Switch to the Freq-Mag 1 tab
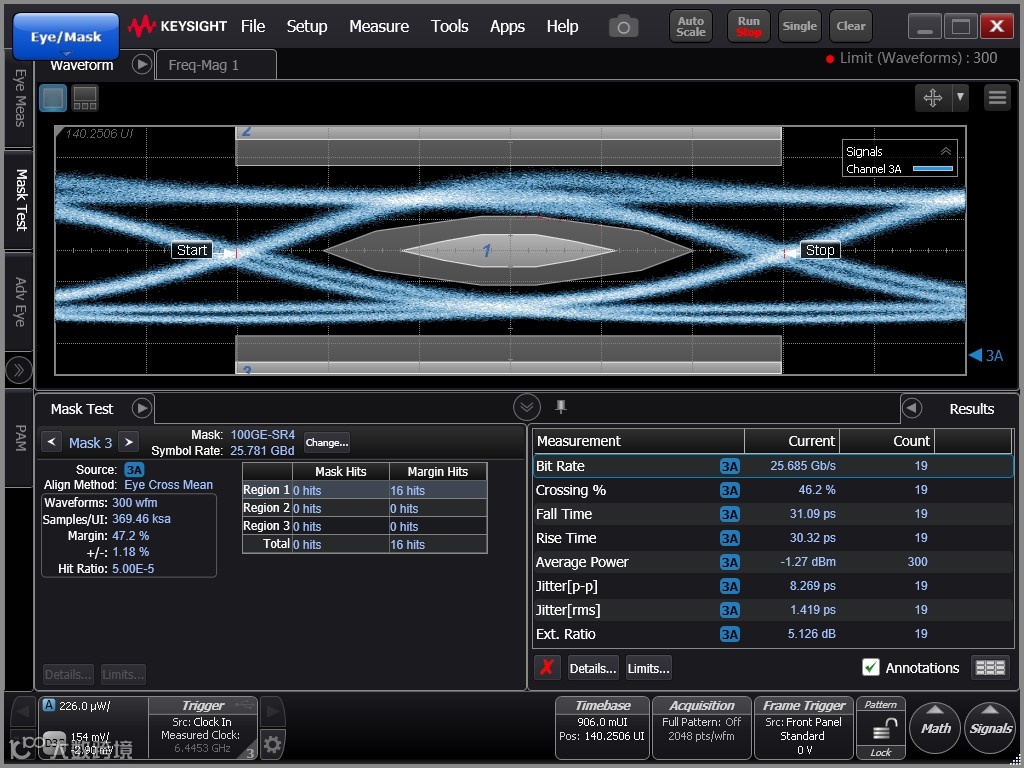 pyautogui.click(x=204, y=65)
